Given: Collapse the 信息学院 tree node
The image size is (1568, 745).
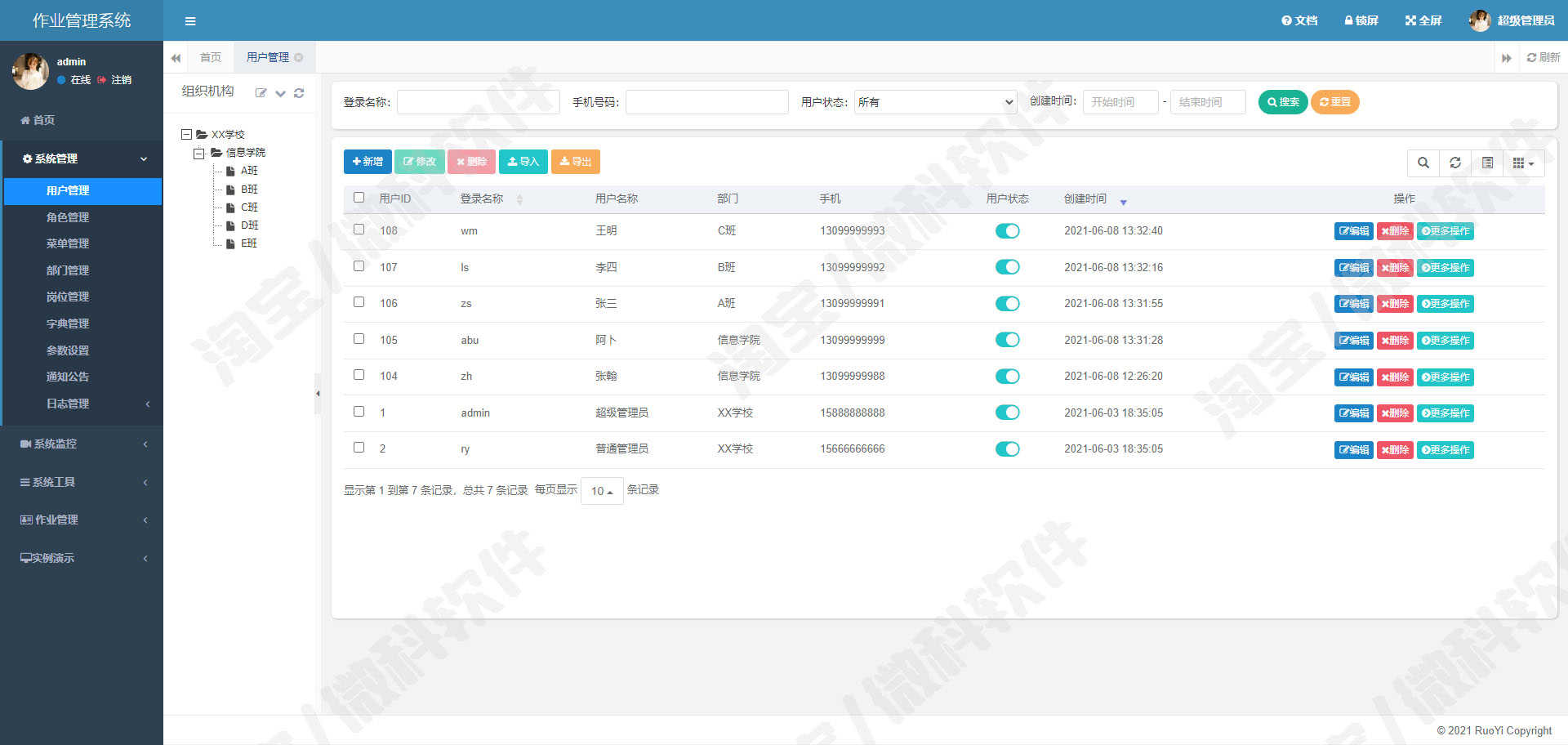Looking at the screenshot, I should tap(199, 154).
